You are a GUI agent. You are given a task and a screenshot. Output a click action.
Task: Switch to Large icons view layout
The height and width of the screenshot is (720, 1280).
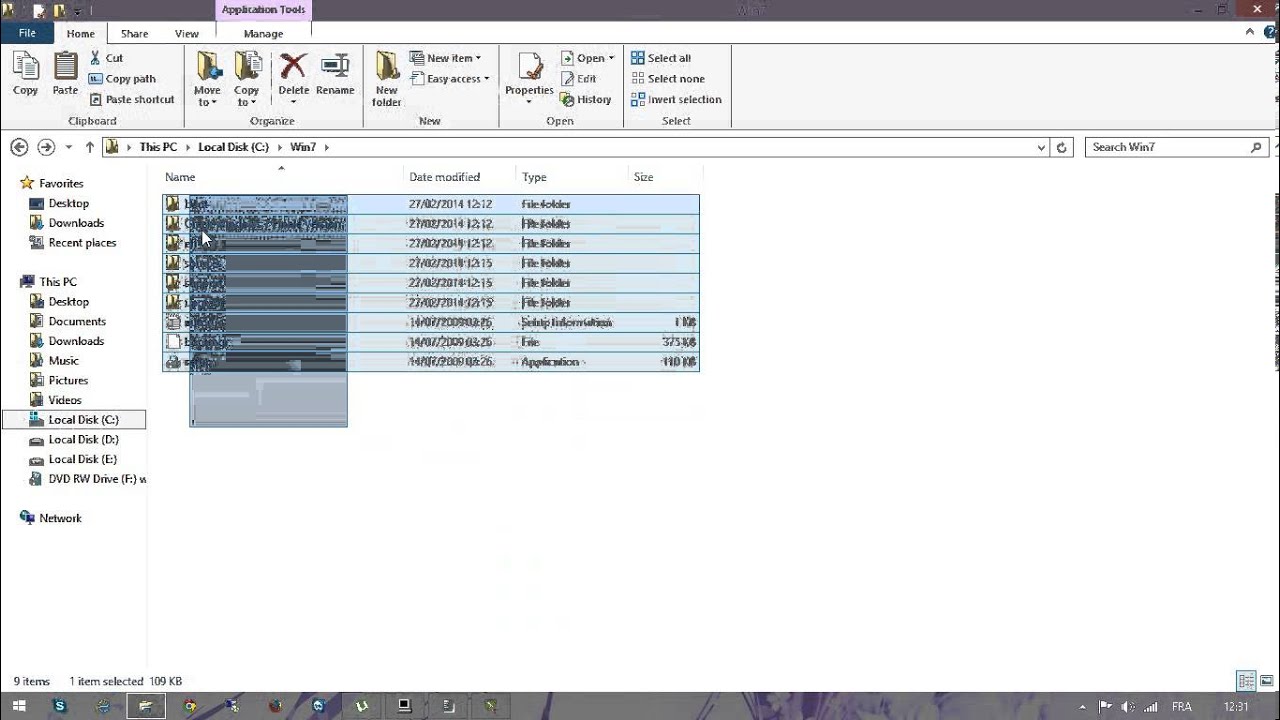click(x=1266, y=681)
